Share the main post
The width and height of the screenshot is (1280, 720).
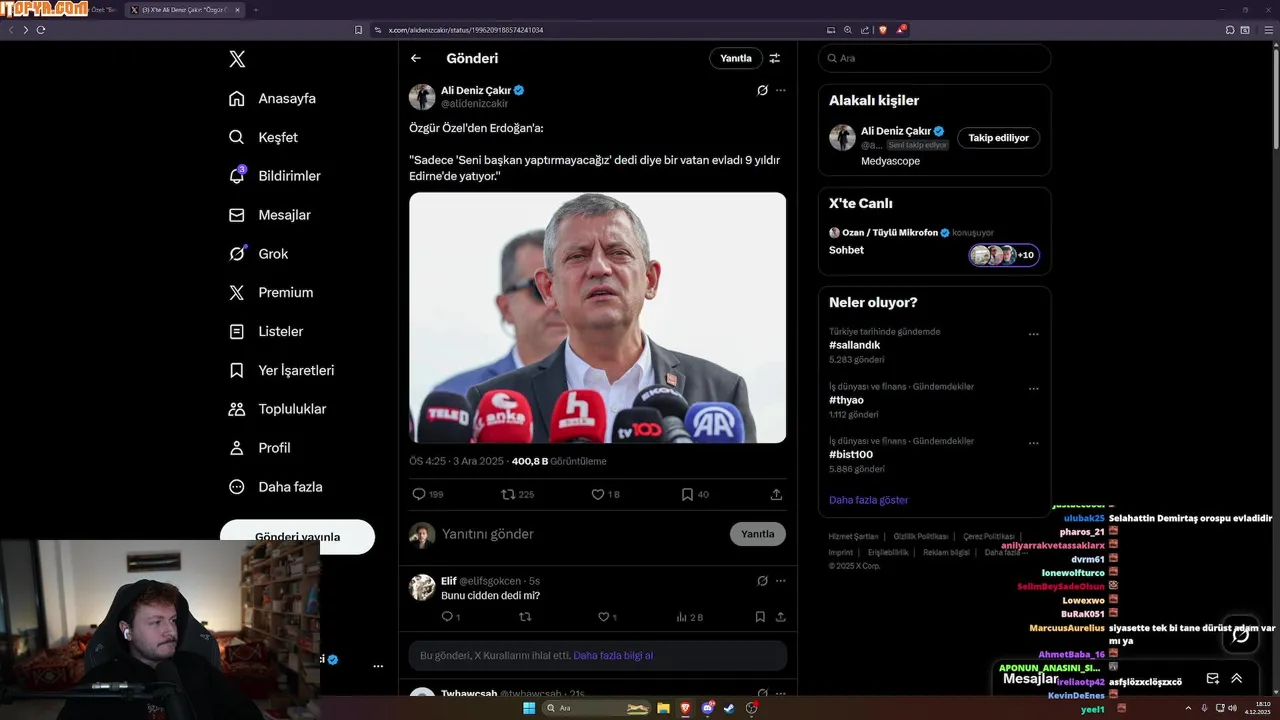tap(776, 494)
